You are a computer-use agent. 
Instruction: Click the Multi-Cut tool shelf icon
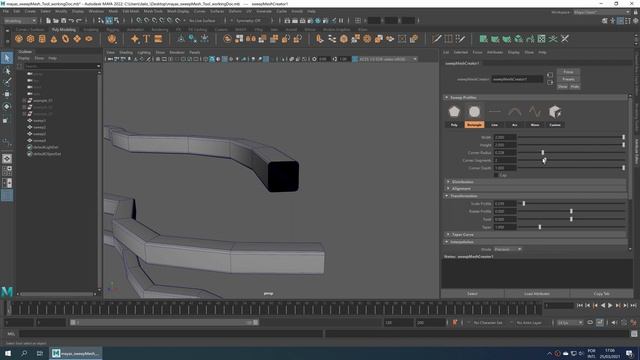coord(437,39)
